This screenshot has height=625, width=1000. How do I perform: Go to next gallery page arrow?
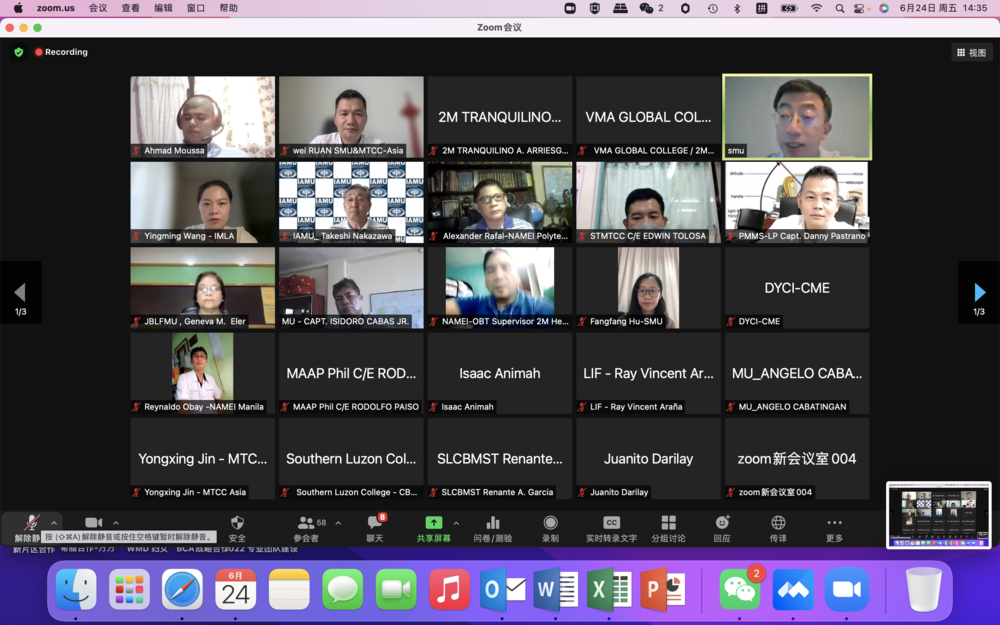[978, 292]
